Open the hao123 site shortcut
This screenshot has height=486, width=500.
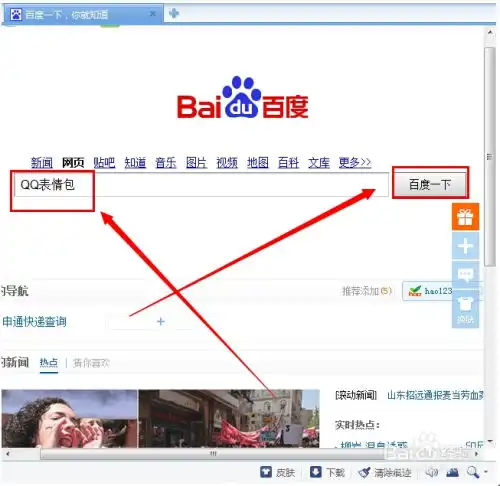430,291
